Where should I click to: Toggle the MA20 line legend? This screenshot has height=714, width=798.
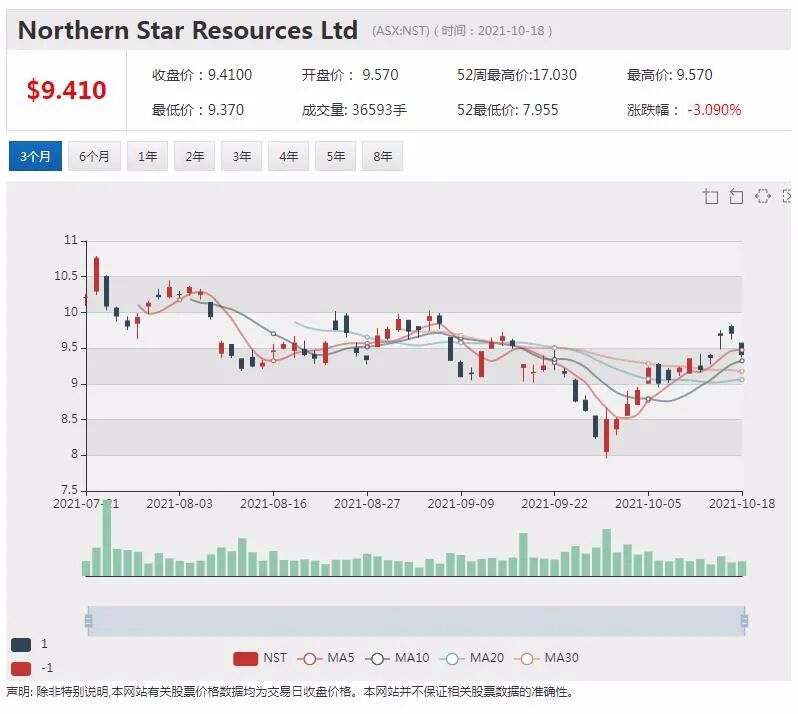coord(471,658)
